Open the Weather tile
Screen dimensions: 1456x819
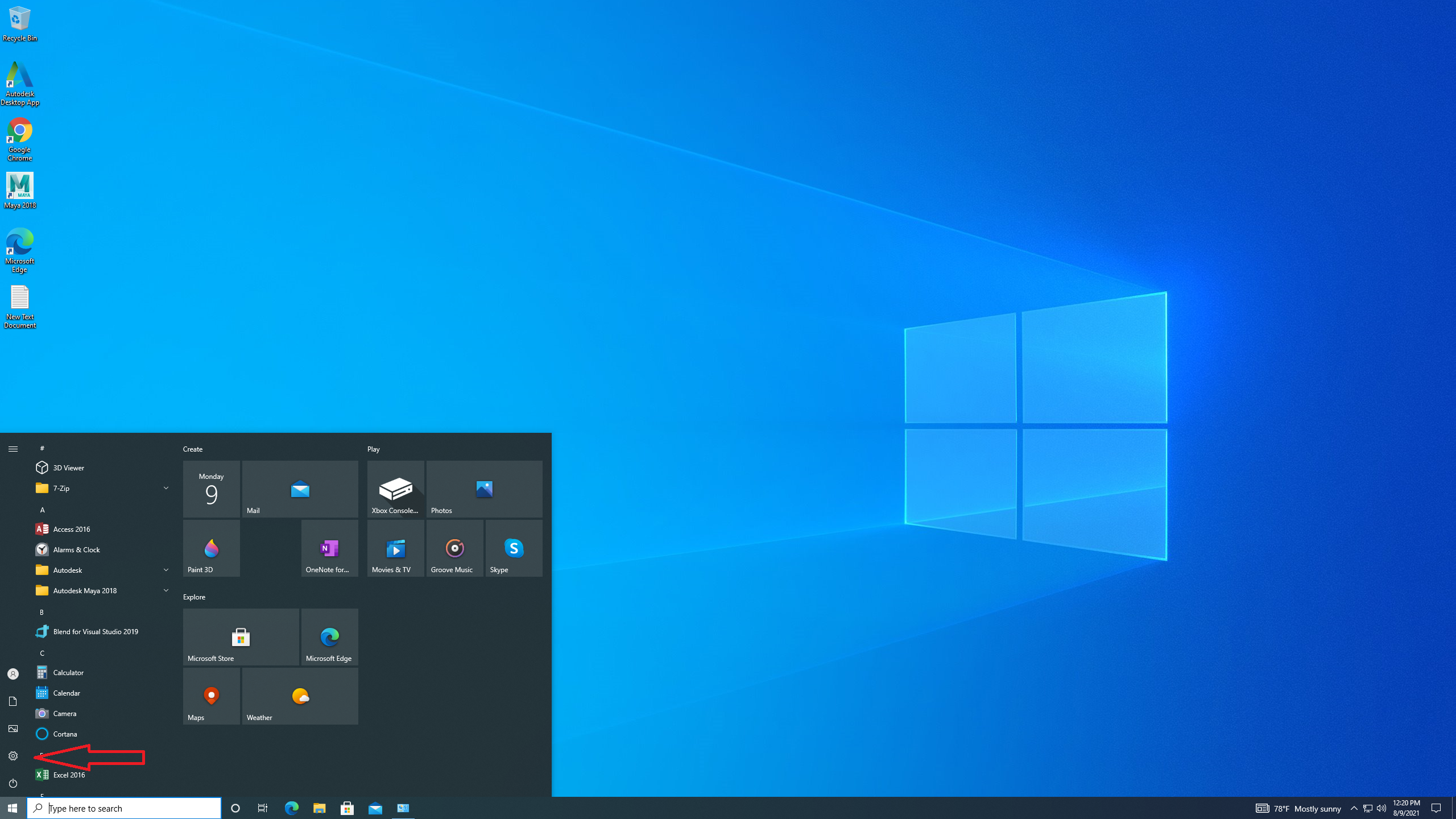click(300, 696)
